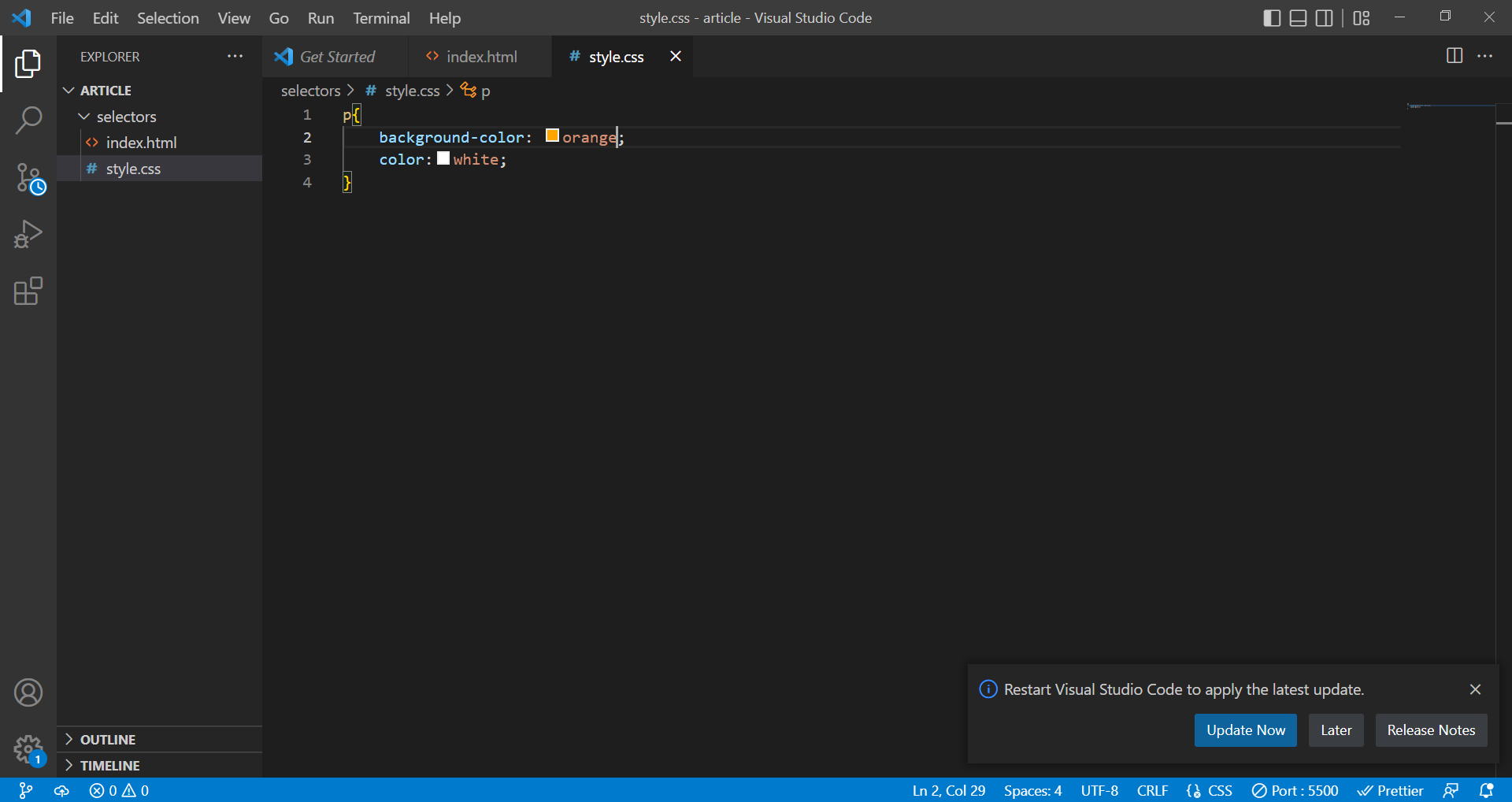Click the Prettier status bar item
This screenshot has height=802, width=1512.
click(x=1391, y=790)
